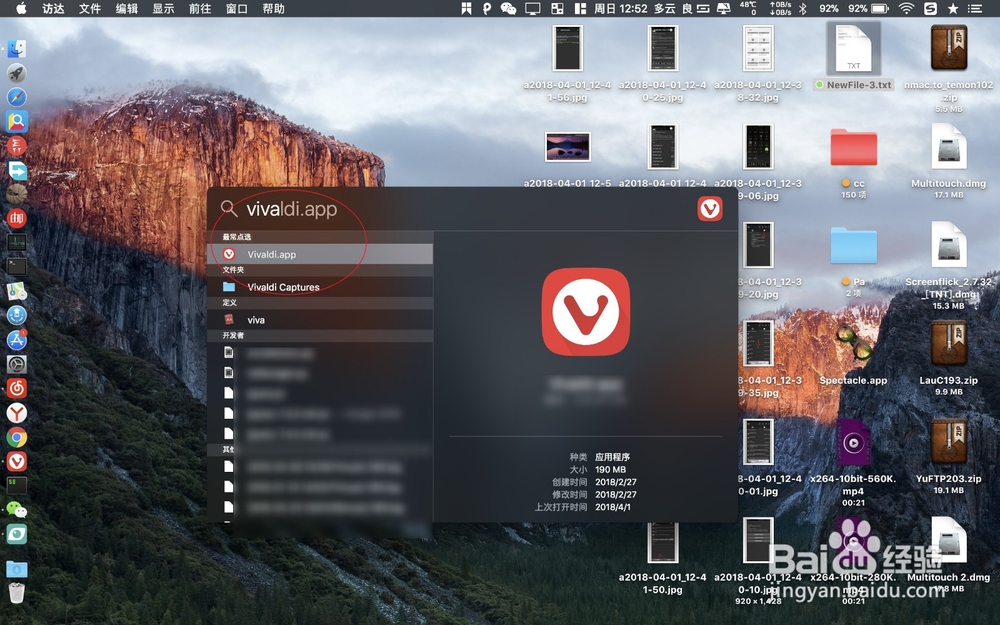
Task: Click WeChat icon in menu bar
Action: (x=508, y=8)
